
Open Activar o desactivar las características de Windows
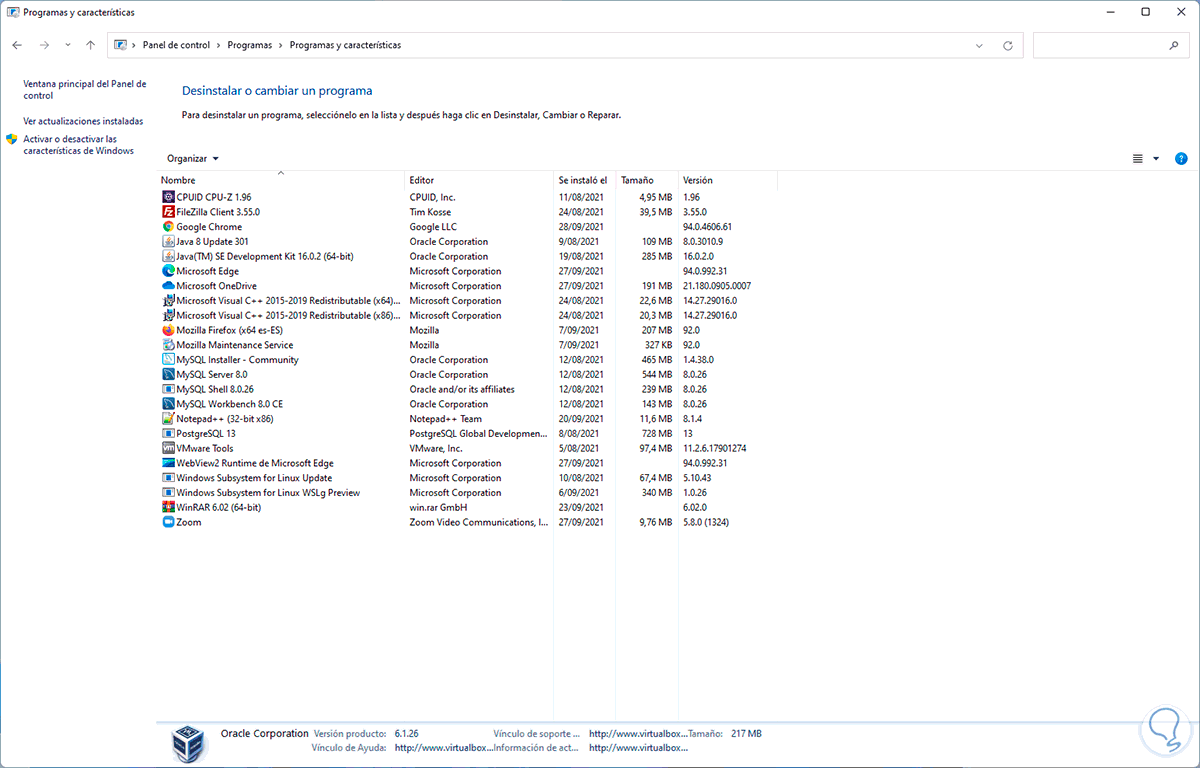[x=79, y=145]
